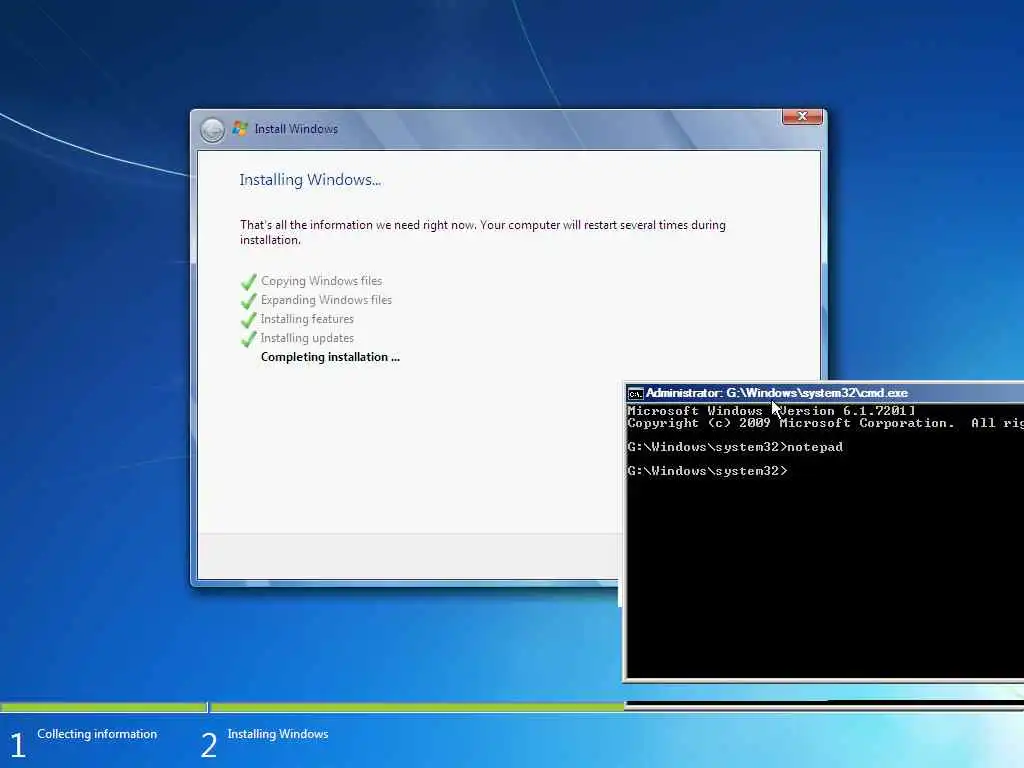This screenshot has width=1024, height=768.
Task: Click the 'G:\Windows\system32>notepad' line in console
Action: (x=735, y=447)
